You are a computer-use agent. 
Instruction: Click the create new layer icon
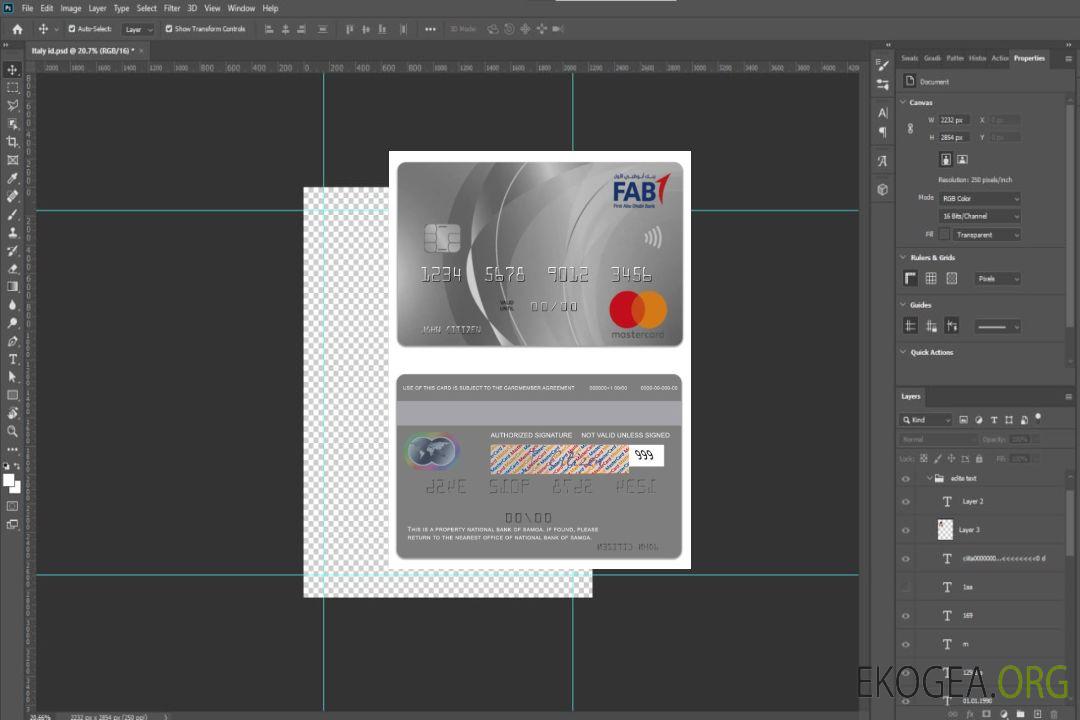(1037, 714)
